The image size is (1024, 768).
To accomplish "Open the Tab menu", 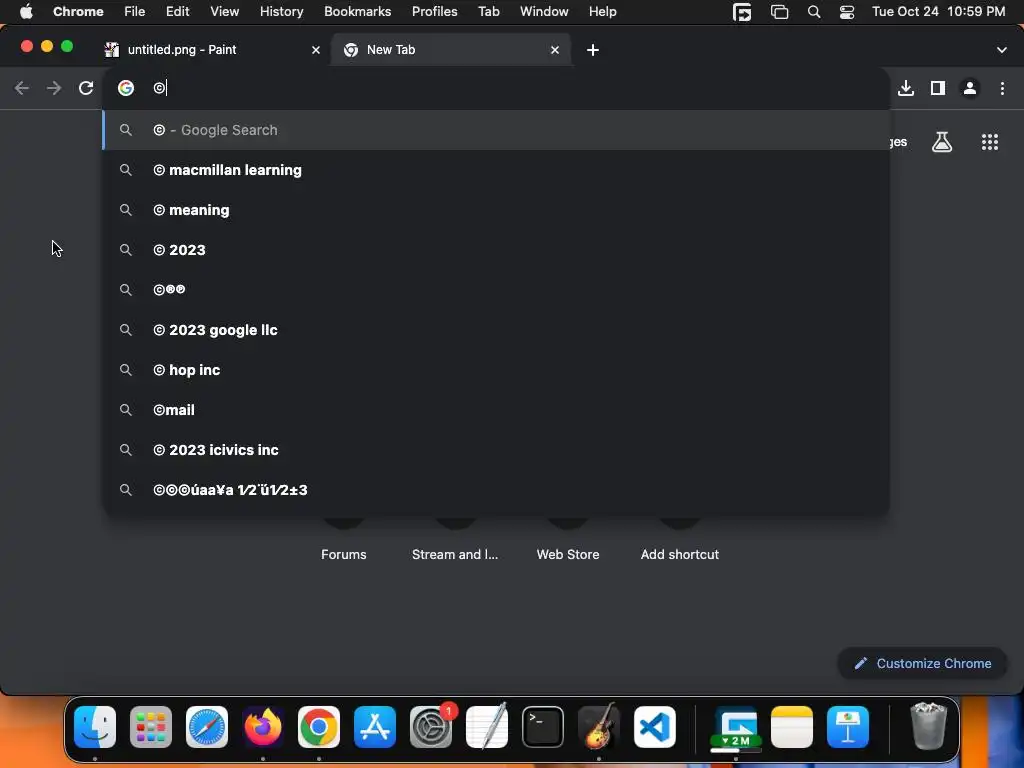I will [488, 12].
